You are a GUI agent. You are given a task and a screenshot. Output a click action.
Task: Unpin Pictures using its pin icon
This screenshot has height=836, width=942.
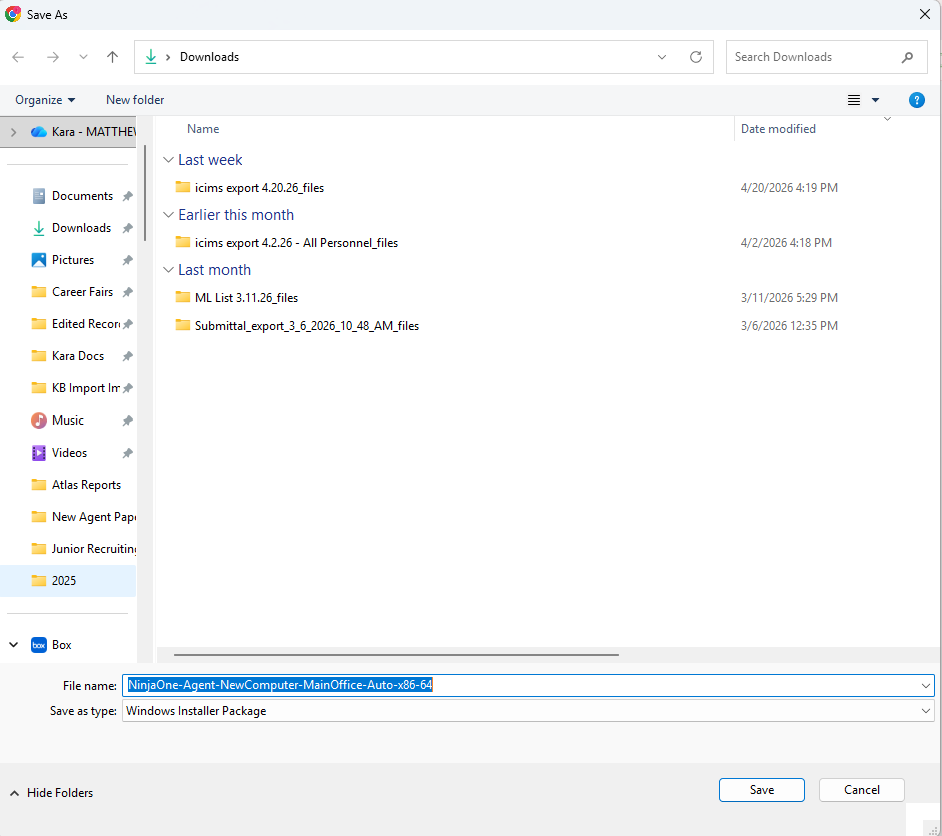coord(127,260)
